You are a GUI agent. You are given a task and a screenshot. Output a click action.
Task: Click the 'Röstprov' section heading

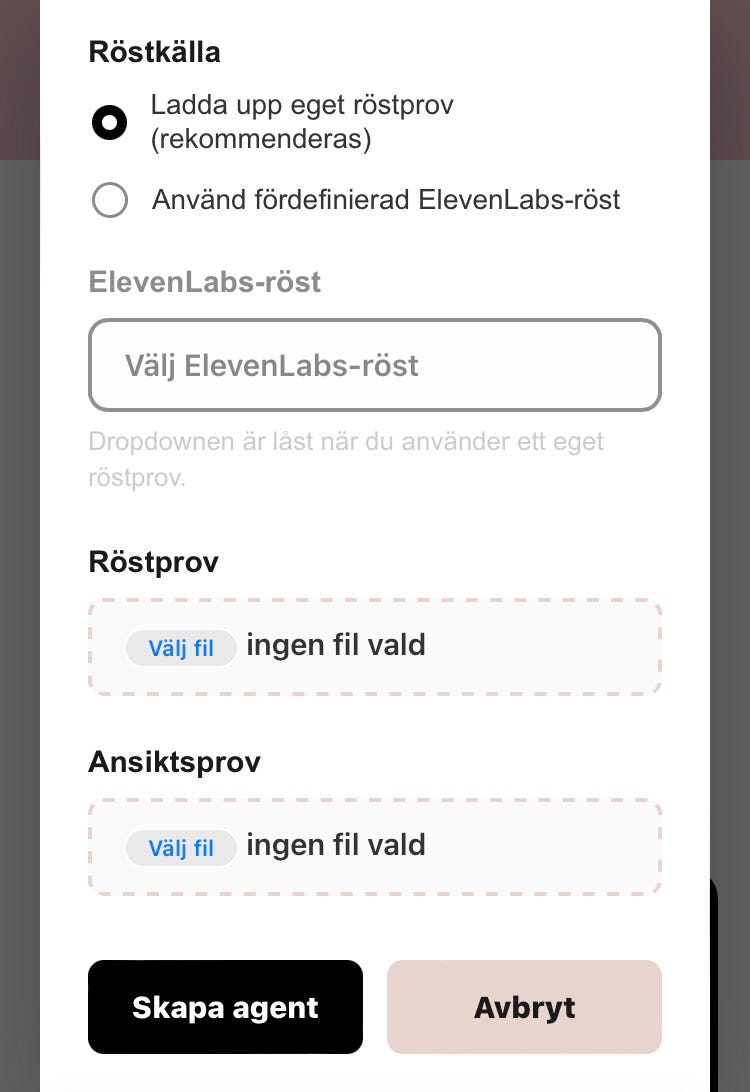[153, 562]
